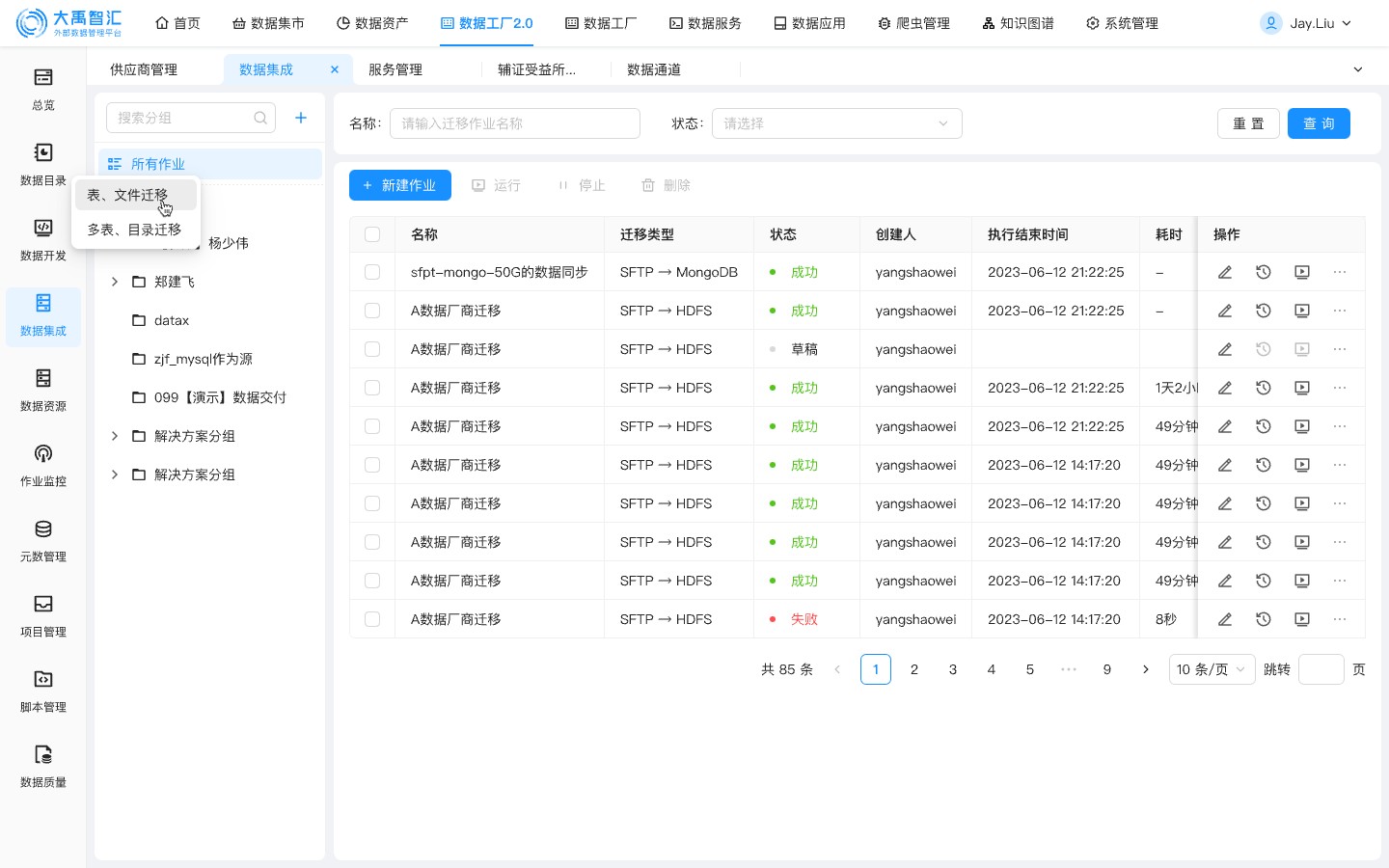This screenshot has width=1389, height=868.
Task: Open the Jay.Liu user menu
Action: (x=1307, y=23)
